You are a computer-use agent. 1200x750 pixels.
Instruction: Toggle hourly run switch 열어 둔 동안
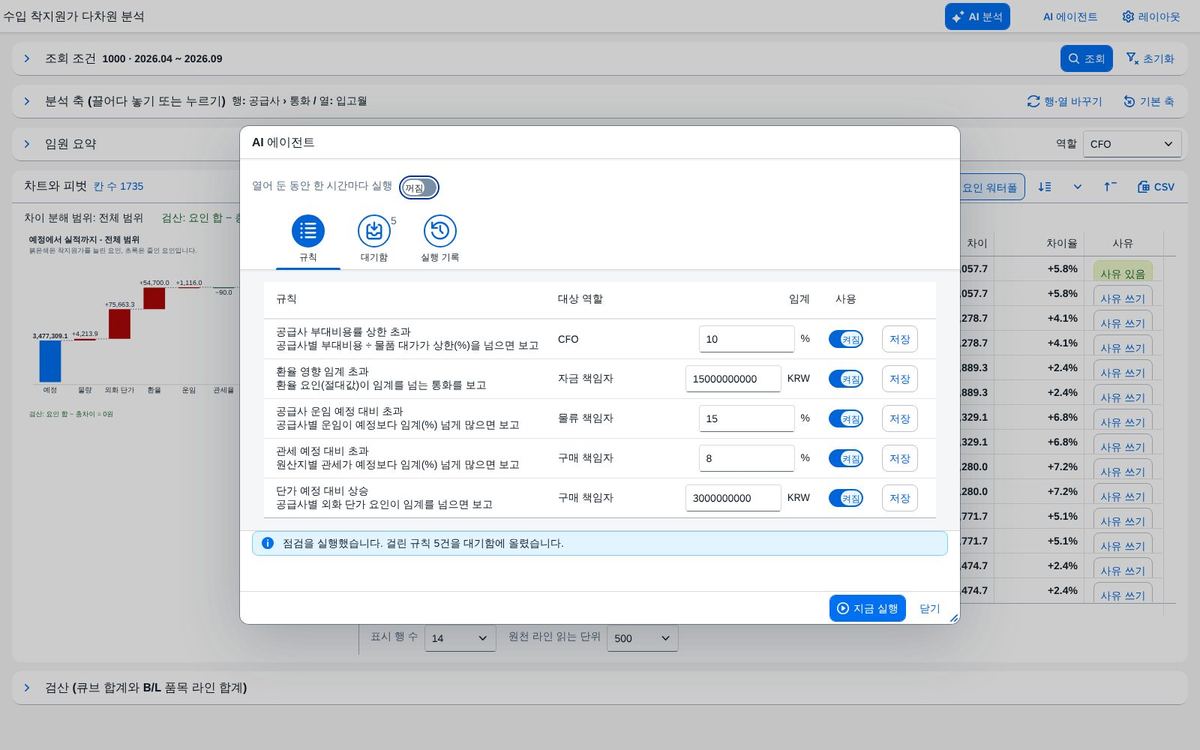click(419, 187)
